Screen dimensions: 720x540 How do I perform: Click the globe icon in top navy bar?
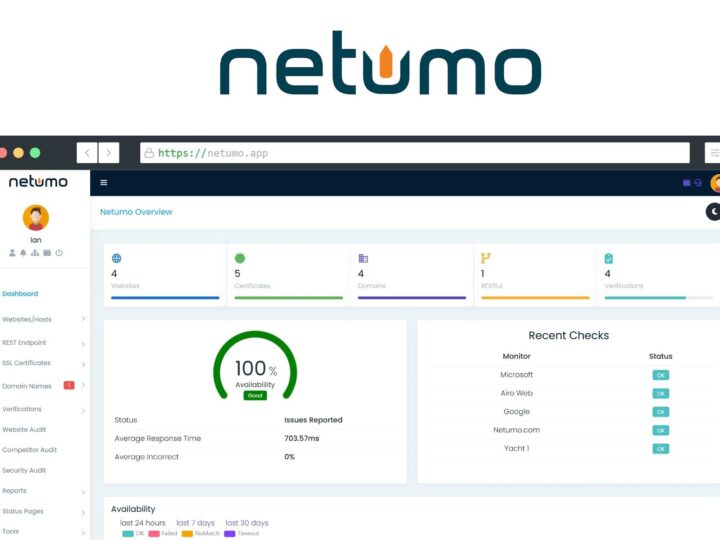click(698, 183)
